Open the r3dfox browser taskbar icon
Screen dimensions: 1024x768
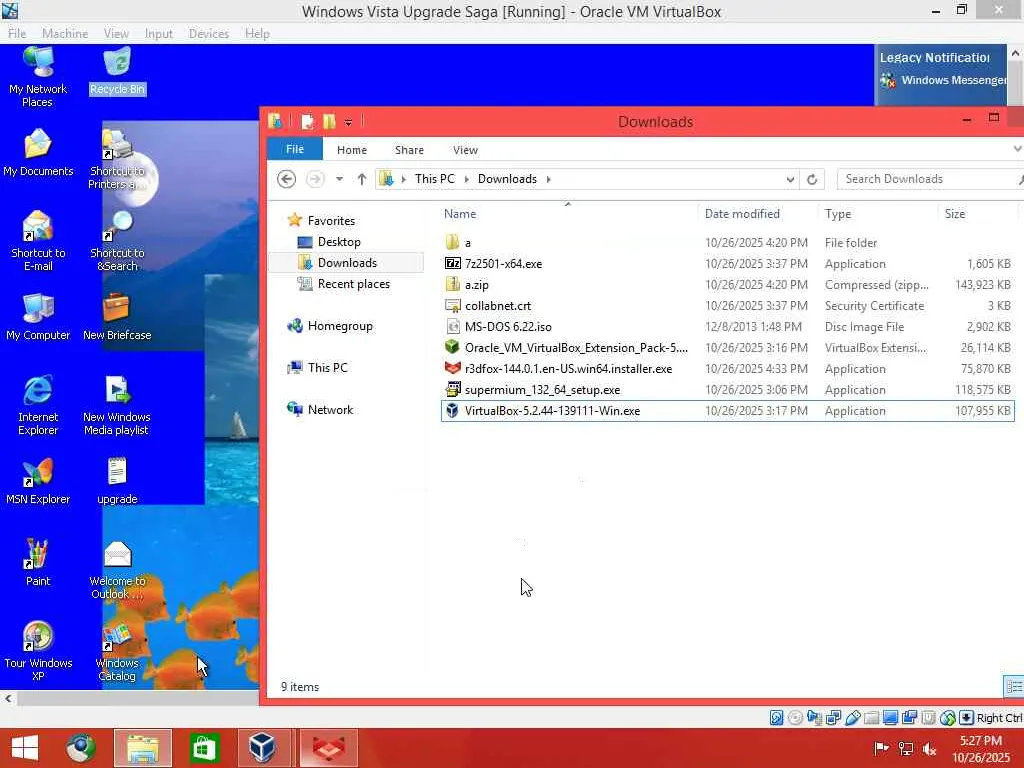pos(329,748)
